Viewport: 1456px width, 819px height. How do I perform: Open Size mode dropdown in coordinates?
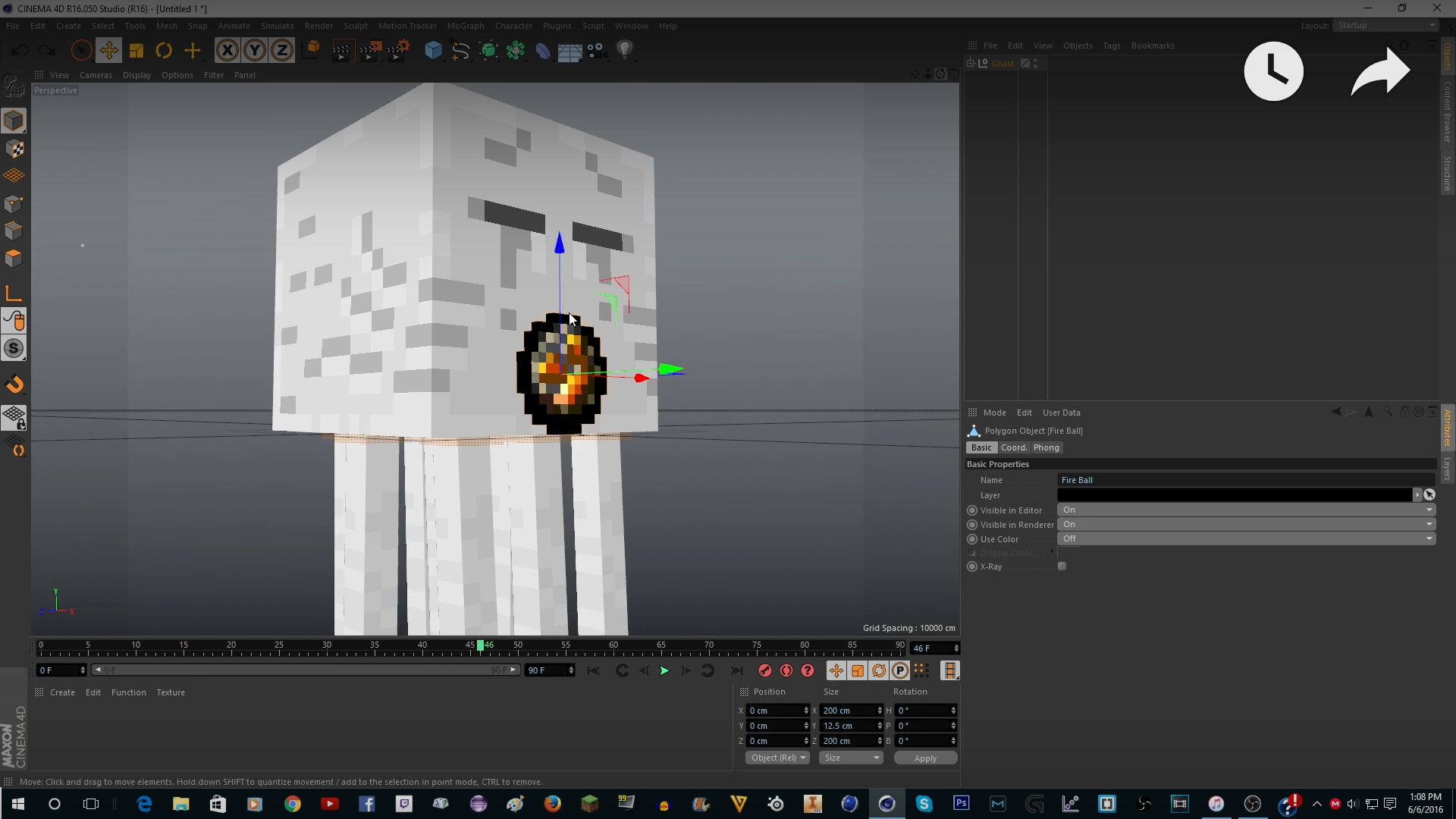[x=852, y=758]
